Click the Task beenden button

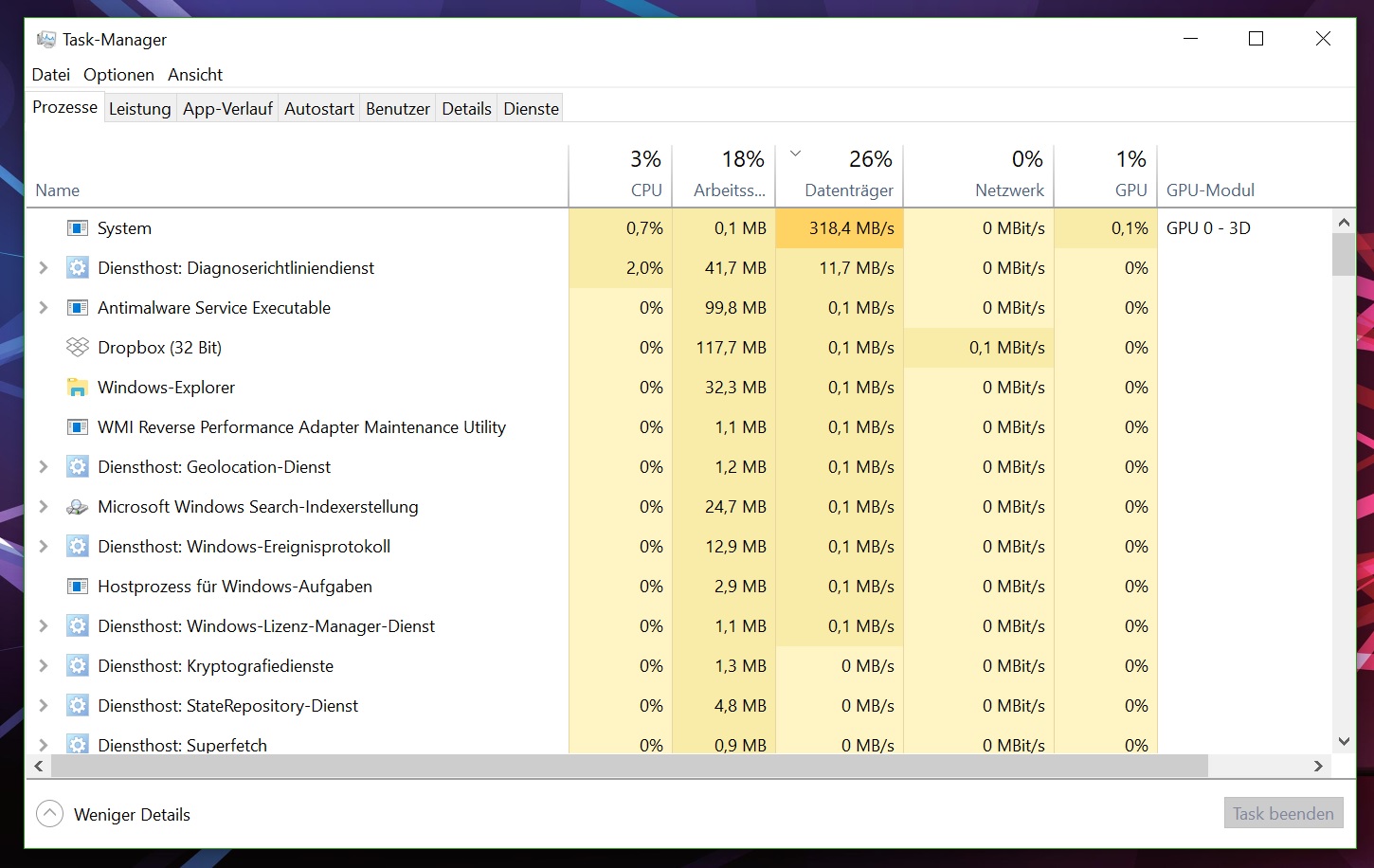click(1283, 814)
